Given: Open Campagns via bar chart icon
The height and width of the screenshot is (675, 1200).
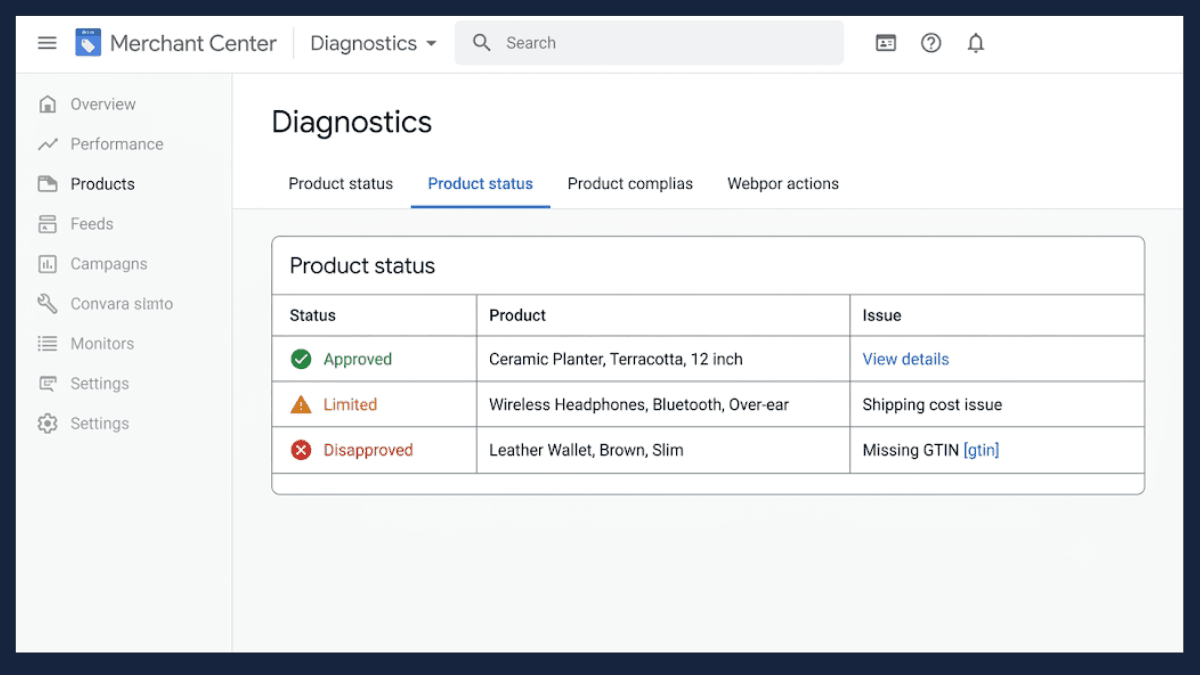Looking at the screenshot, I should click(47, 264).
